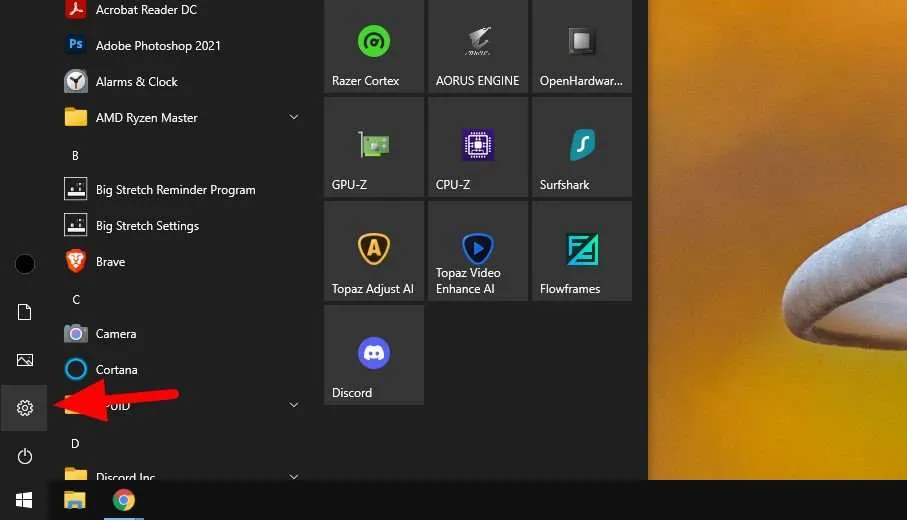Open AORUS ENGINE tile
This screenshot has width=907, height=520.
(478, 46)
